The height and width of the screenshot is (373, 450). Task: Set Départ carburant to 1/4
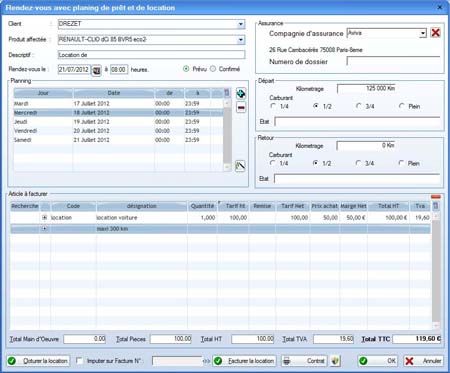click(x=273, y=106)
